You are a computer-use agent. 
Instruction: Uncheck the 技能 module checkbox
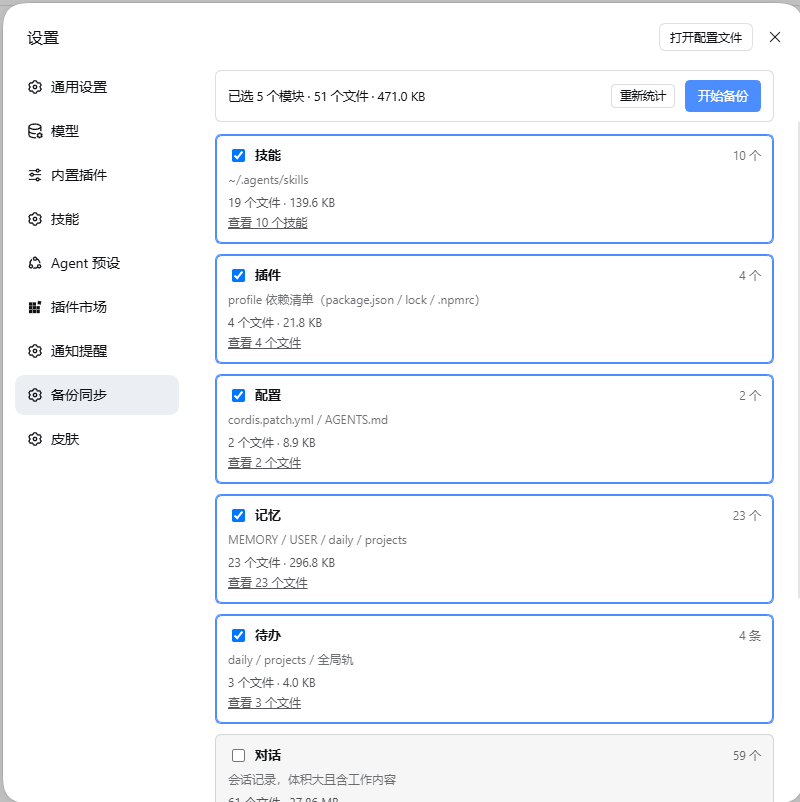tap(238, 155)
